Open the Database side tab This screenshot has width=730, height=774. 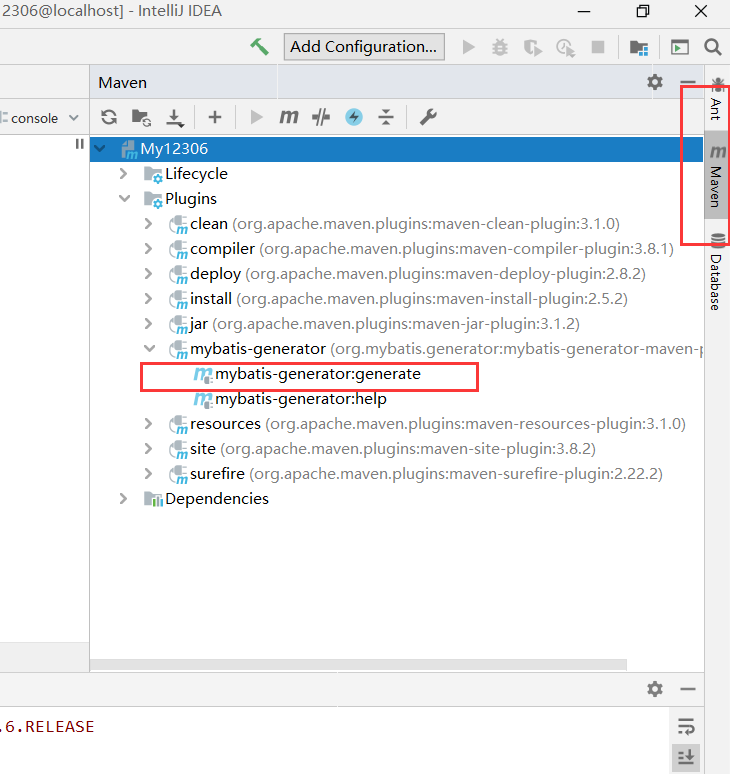tap(717, 272)
